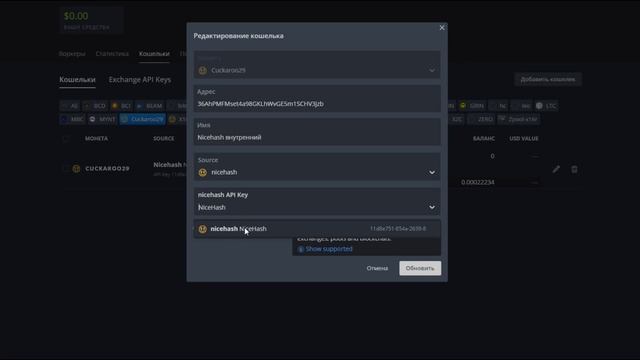Tick the select-all checkbox in table header
Viewport: 640px width, 360px height.
[66, 139]
